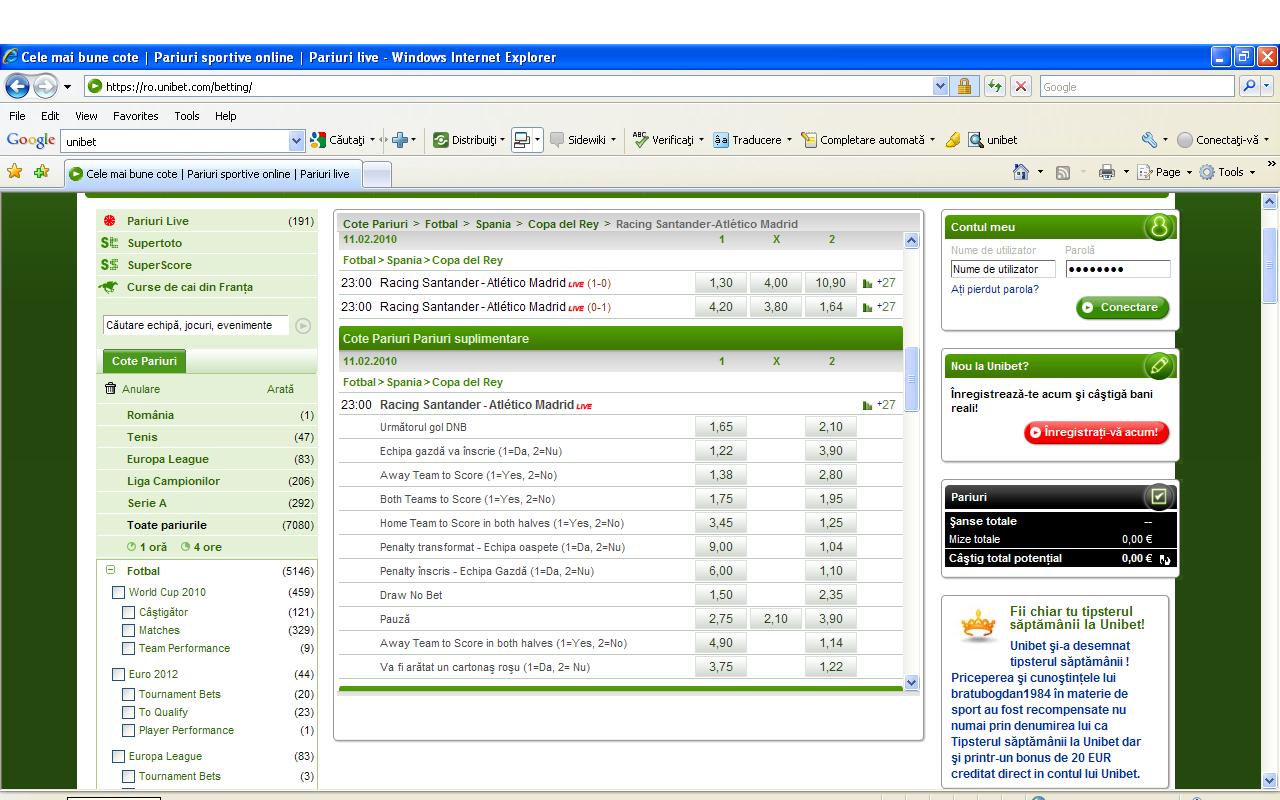Open the Traducere dropdown
This screenshot has width=1280, height=800.
coord(789,140)
